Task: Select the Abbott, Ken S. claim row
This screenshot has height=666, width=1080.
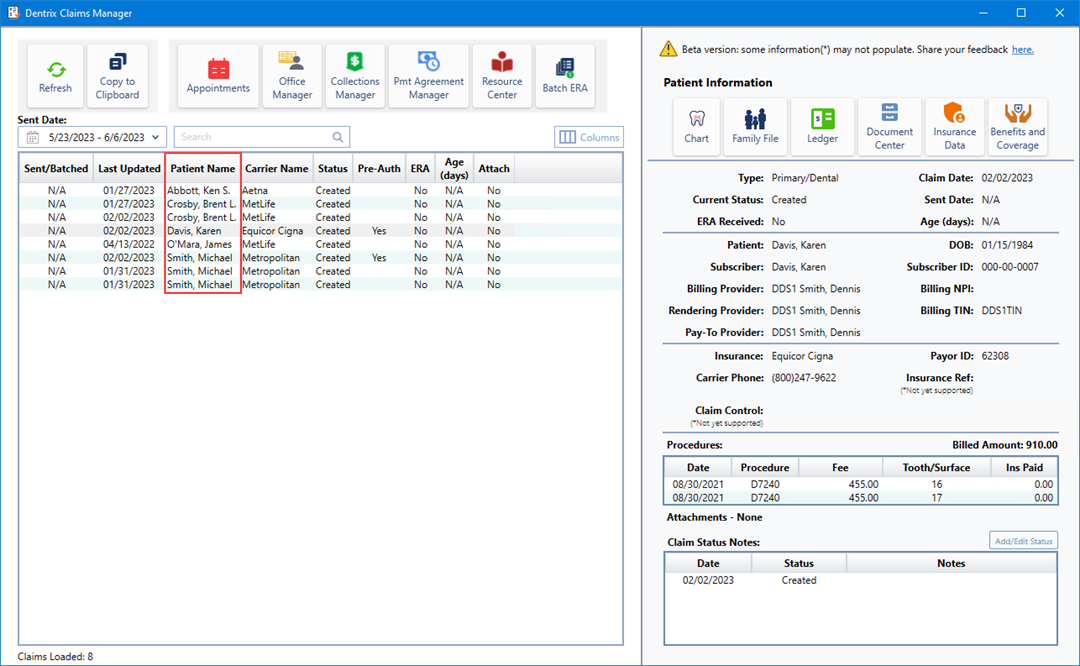Action: tap(320, 190)
